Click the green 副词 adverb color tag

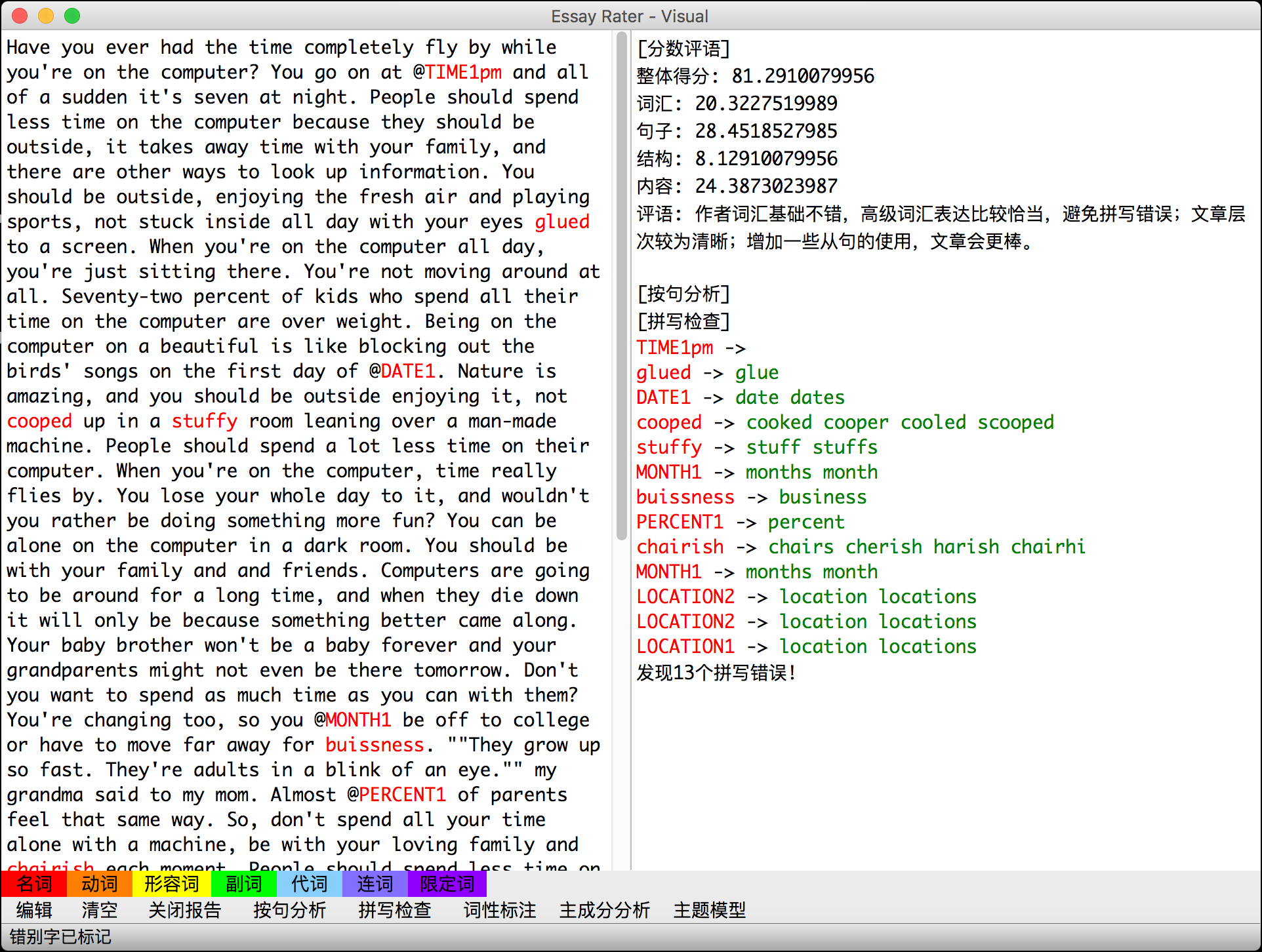click(243, 884)
